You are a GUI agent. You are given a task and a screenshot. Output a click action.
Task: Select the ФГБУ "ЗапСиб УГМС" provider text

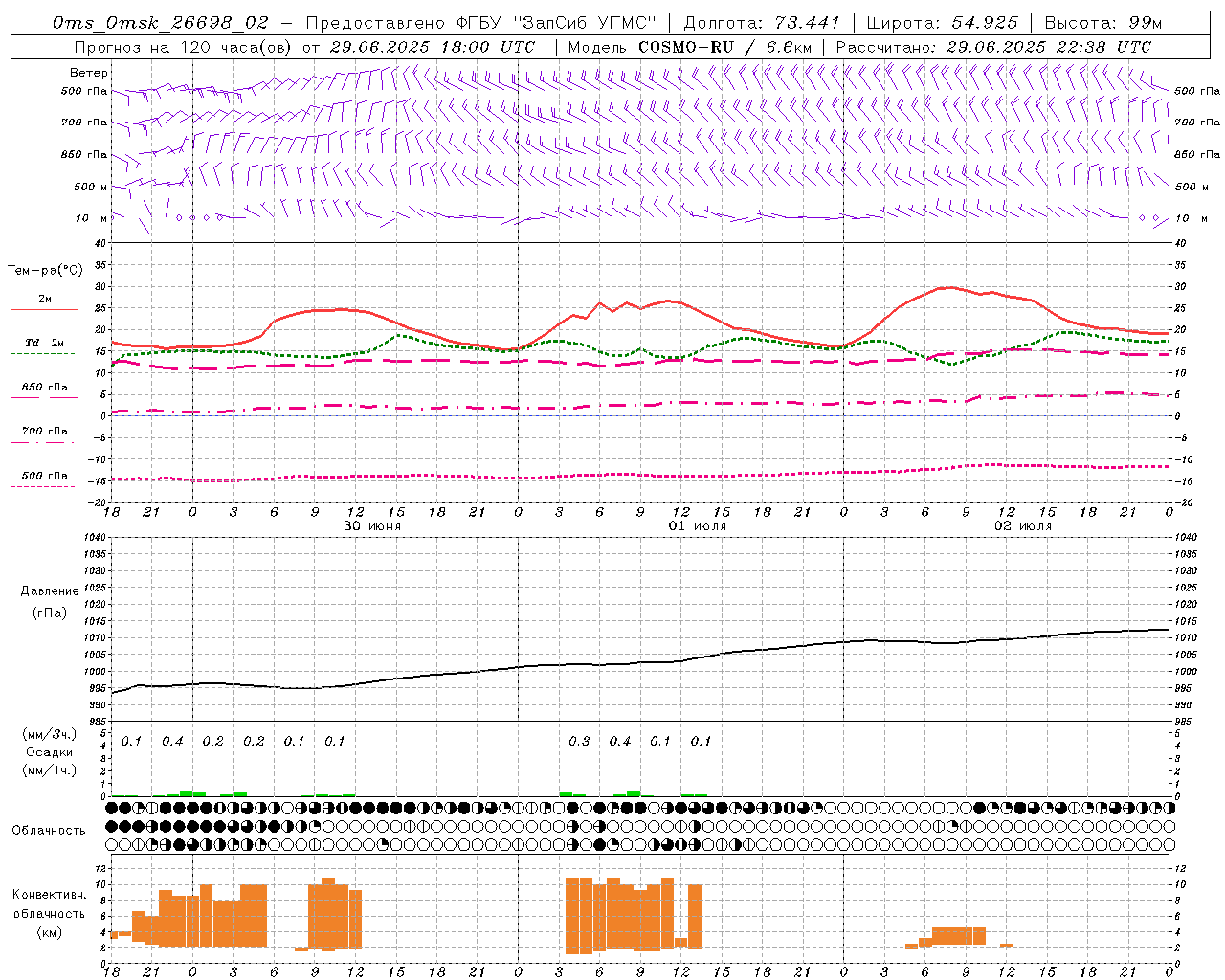click(x=555, y=23)
